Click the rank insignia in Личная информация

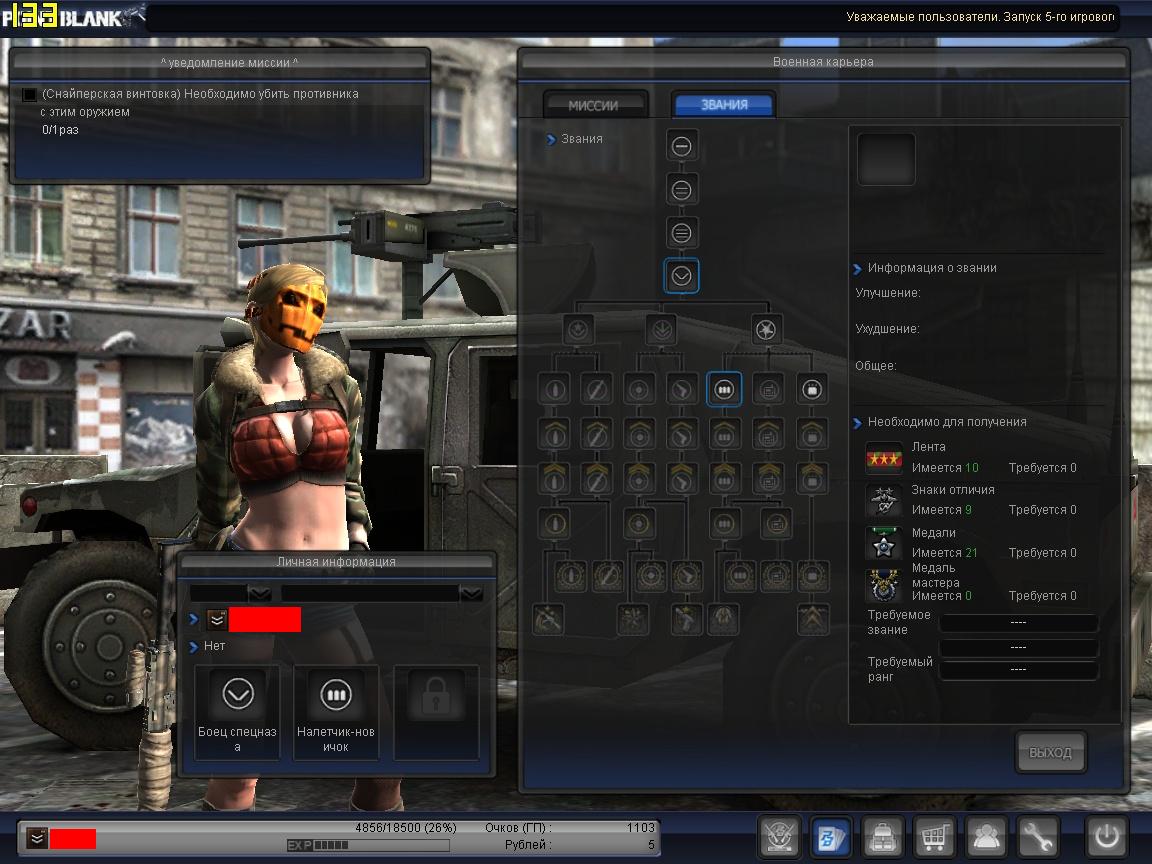(217, 620)
